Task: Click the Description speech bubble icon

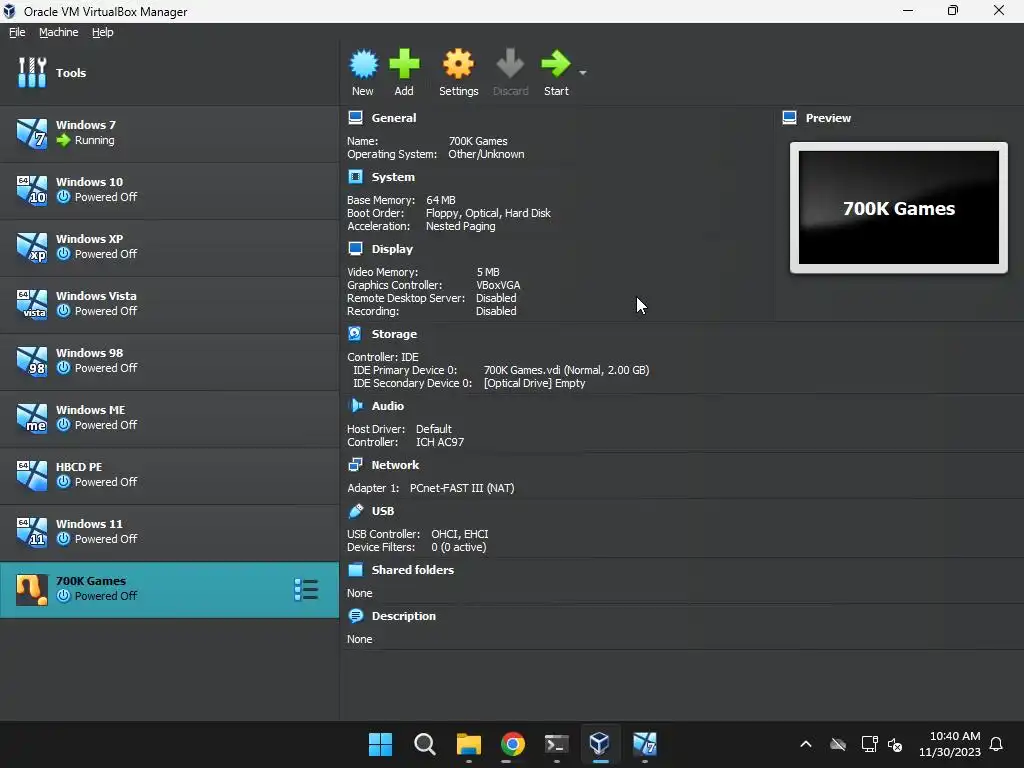Action: pyautogui.click(x=355, y=616)
